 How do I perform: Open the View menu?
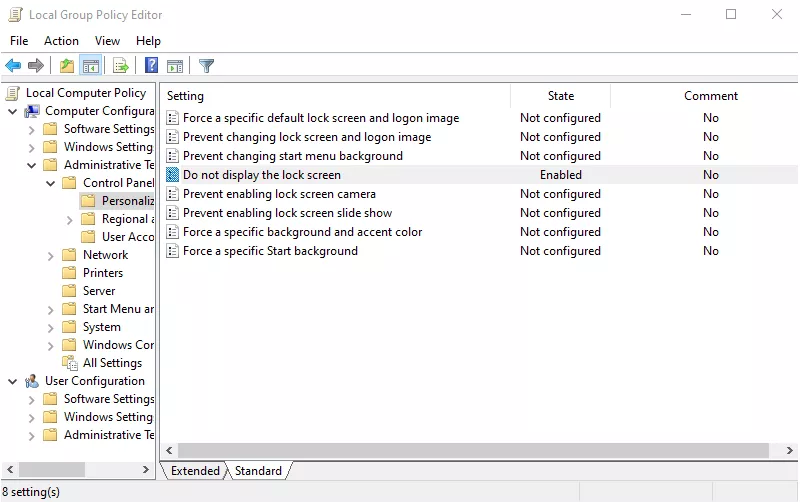pos(107,41)
